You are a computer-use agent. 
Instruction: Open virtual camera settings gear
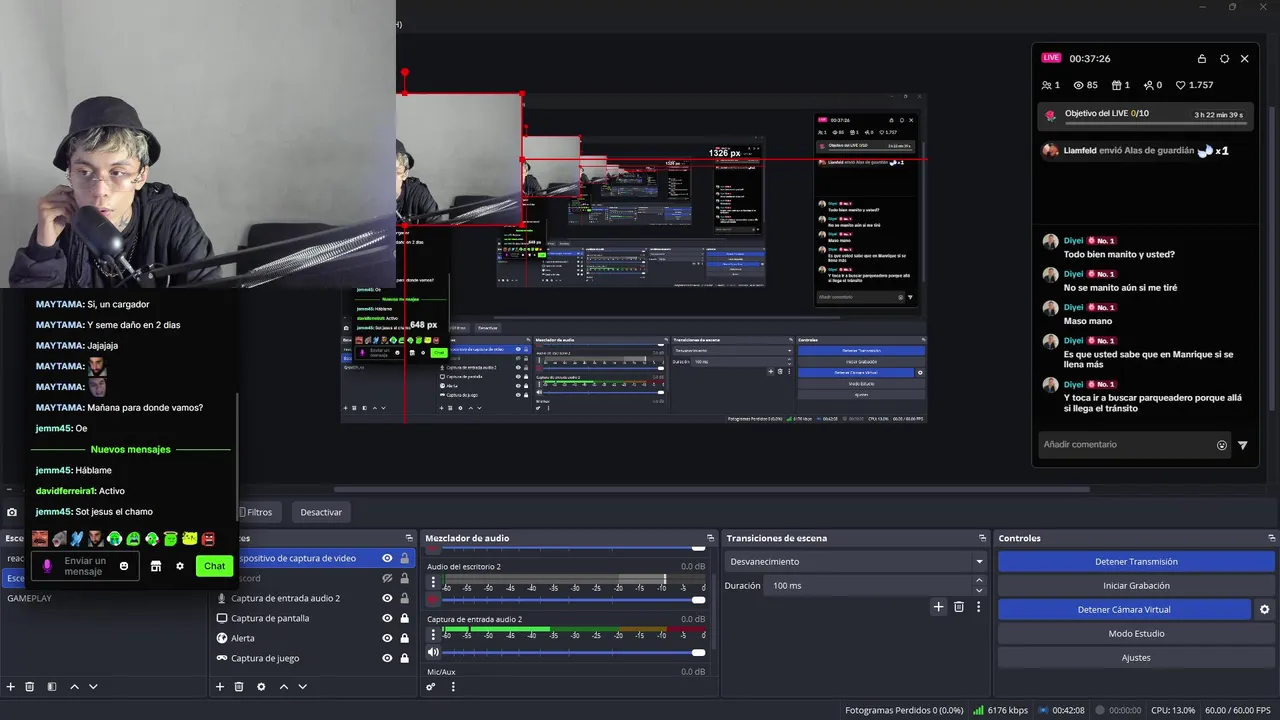1264,610
